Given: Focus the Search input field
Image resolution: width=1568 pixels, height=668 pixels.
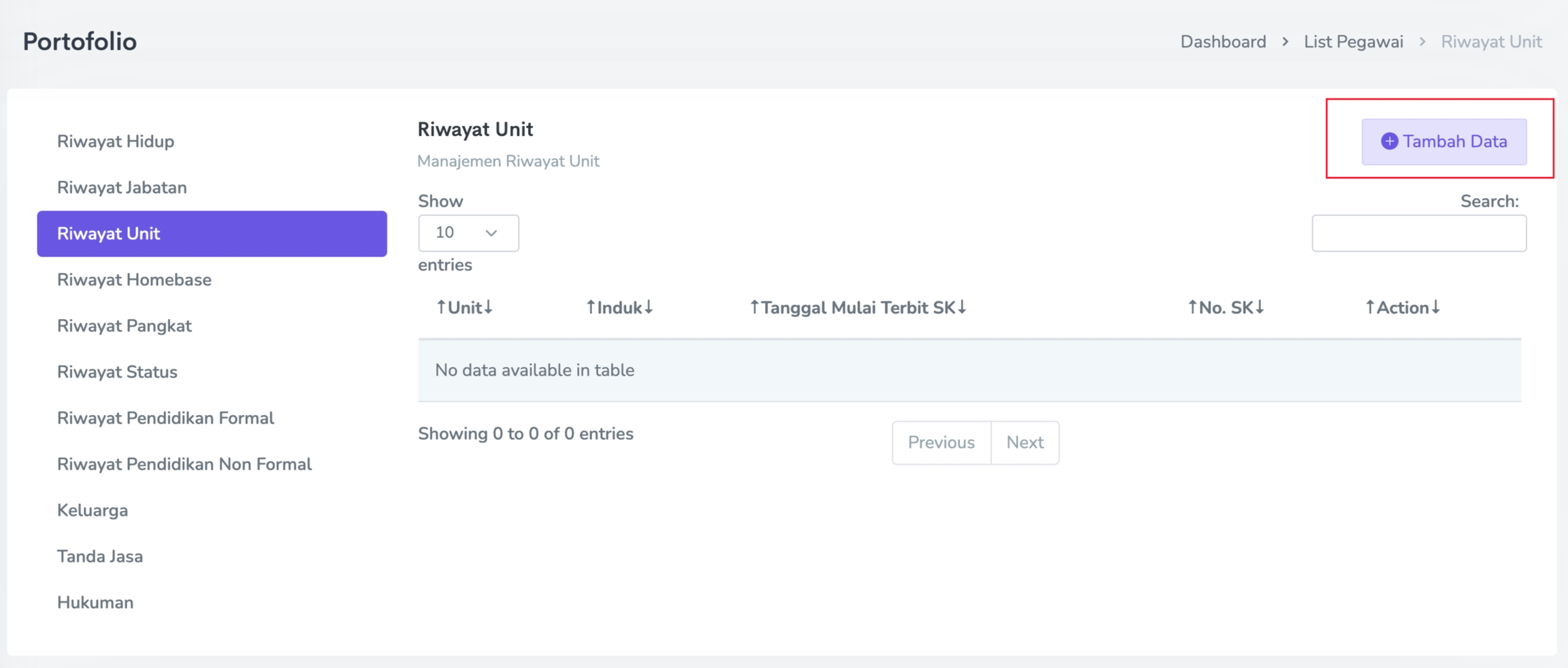Looking at the screenshot, I should click(x=1419, y=233).
